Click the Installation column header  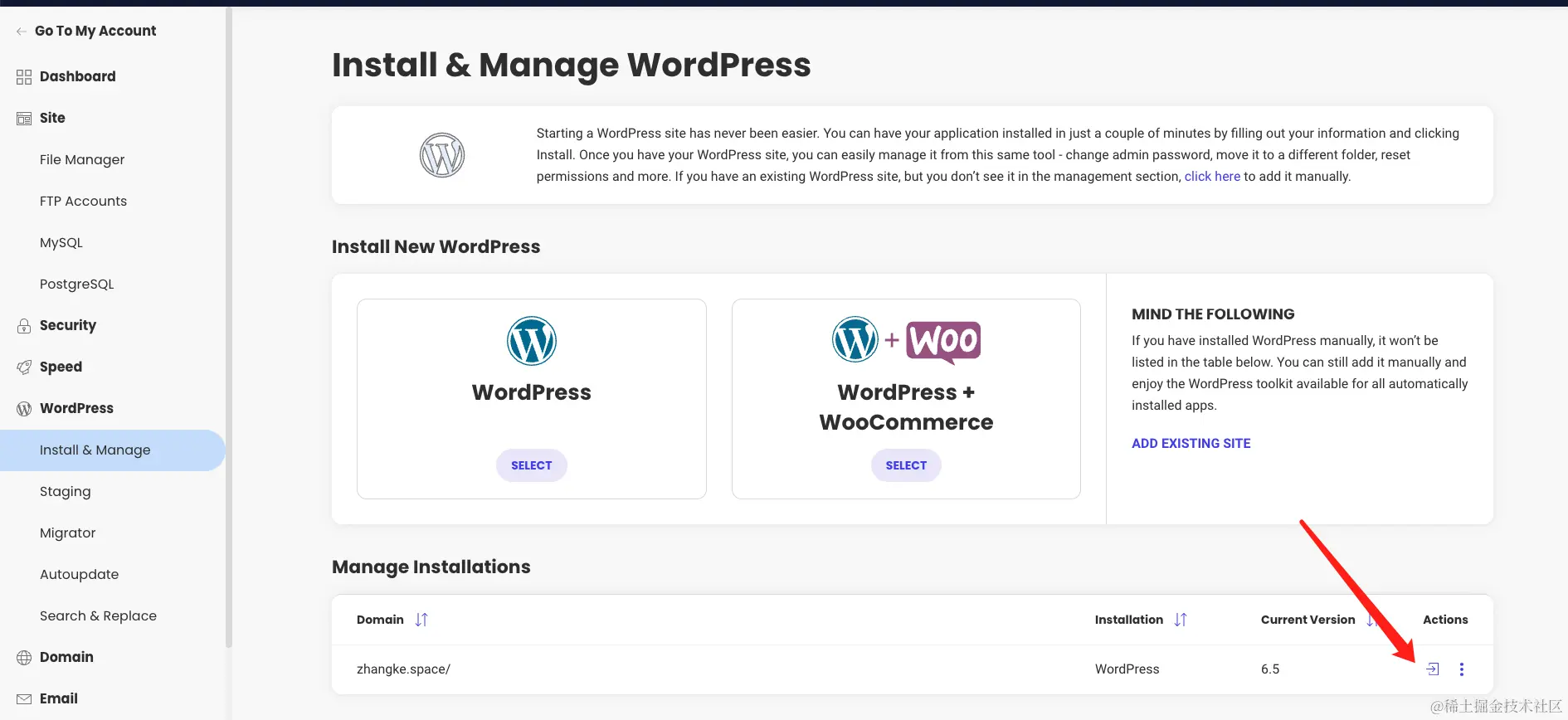pos(1129,620)
